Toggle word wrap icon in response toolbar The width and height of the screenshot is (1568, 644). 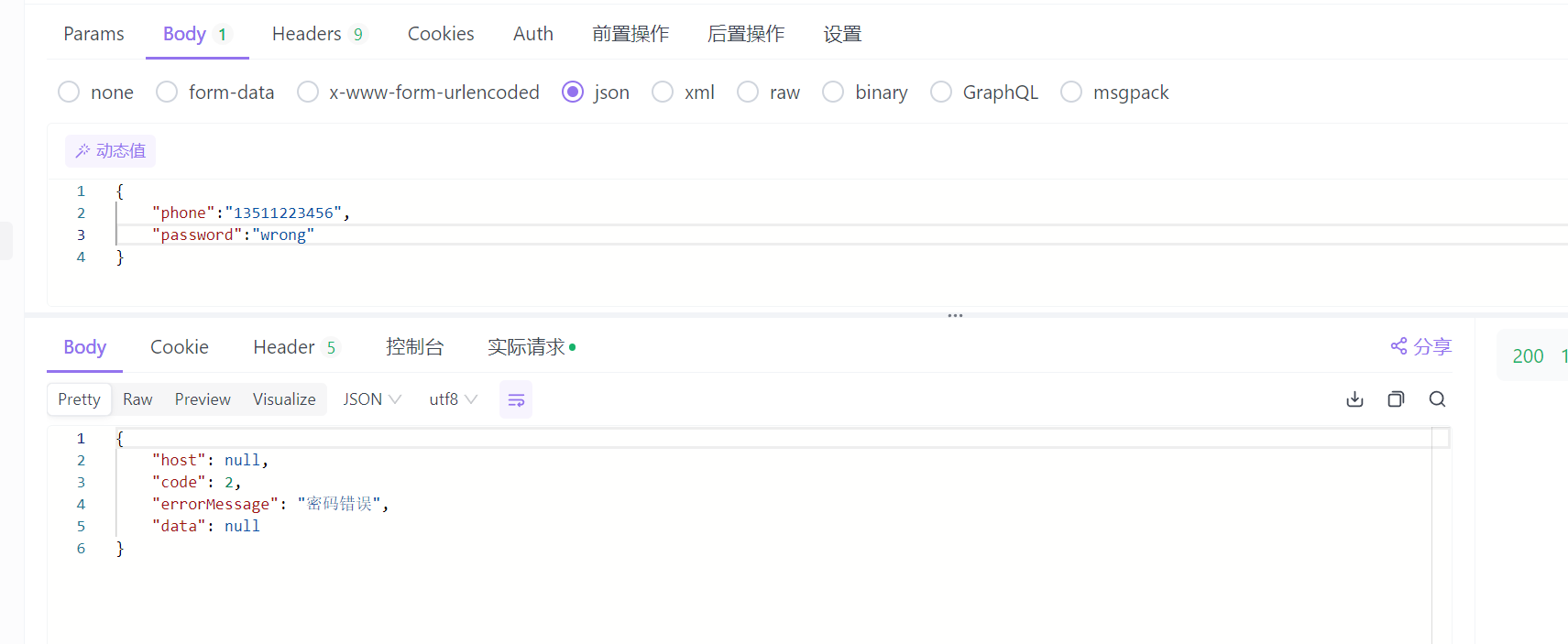pos(516,400)
